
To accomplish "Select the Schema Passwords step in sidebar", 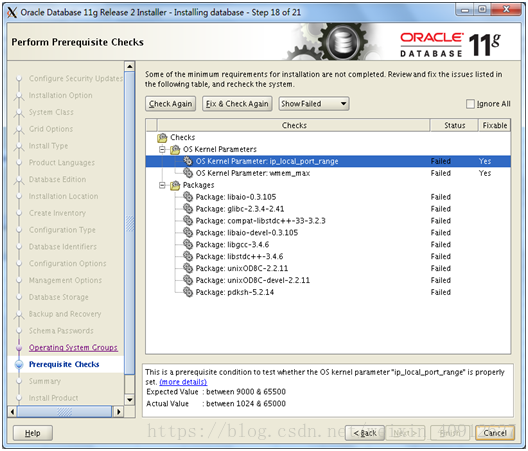I will (x=61, y=331).
